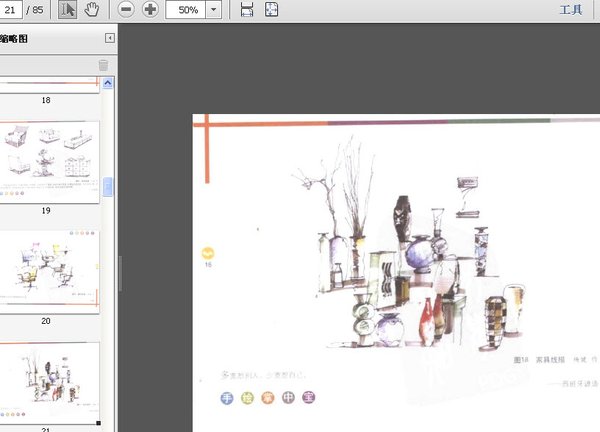Collapse the thumbnails panel with arrow button
Viewport: 600px width, 432px height.
(109, 38)
